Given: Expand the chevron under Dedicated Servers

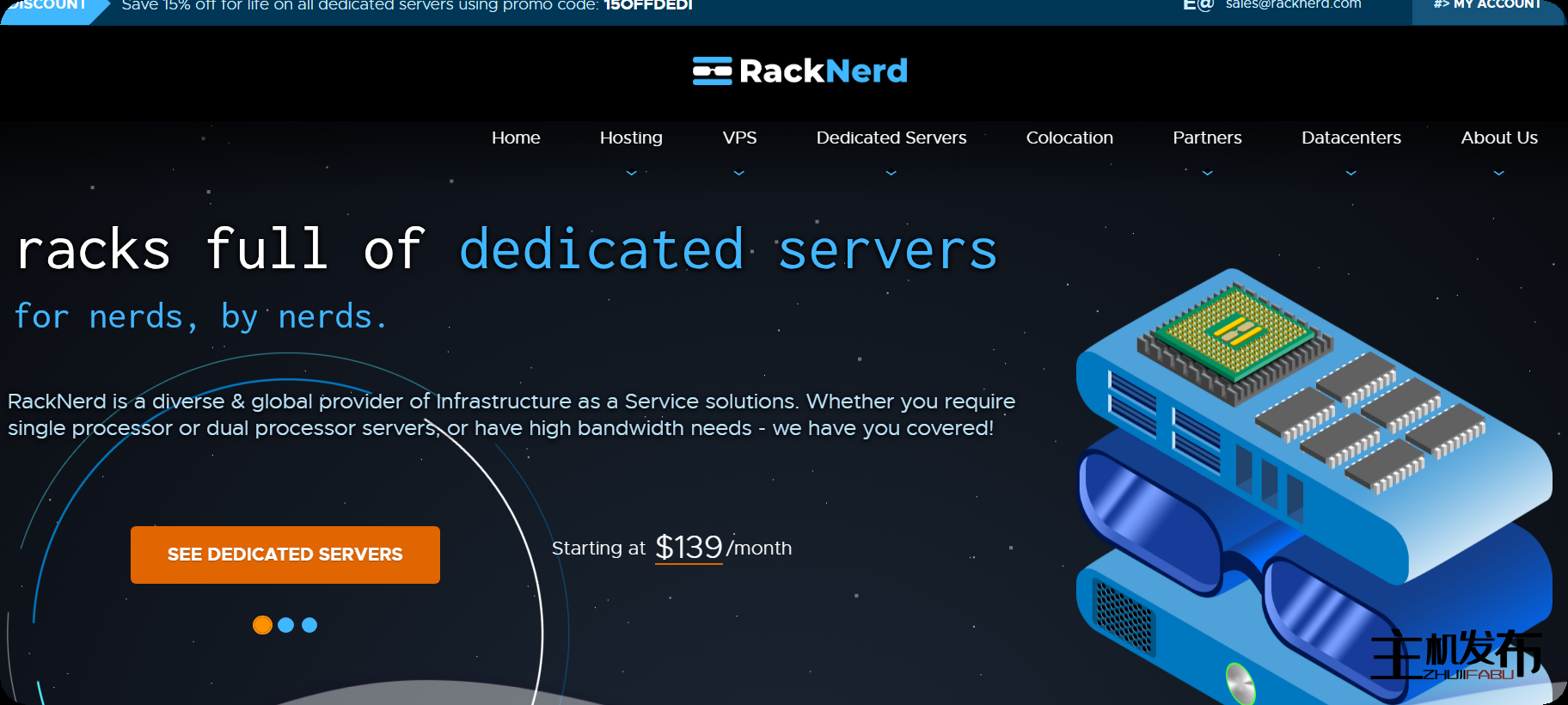Looking at the screenshot, I should (891, 173).
